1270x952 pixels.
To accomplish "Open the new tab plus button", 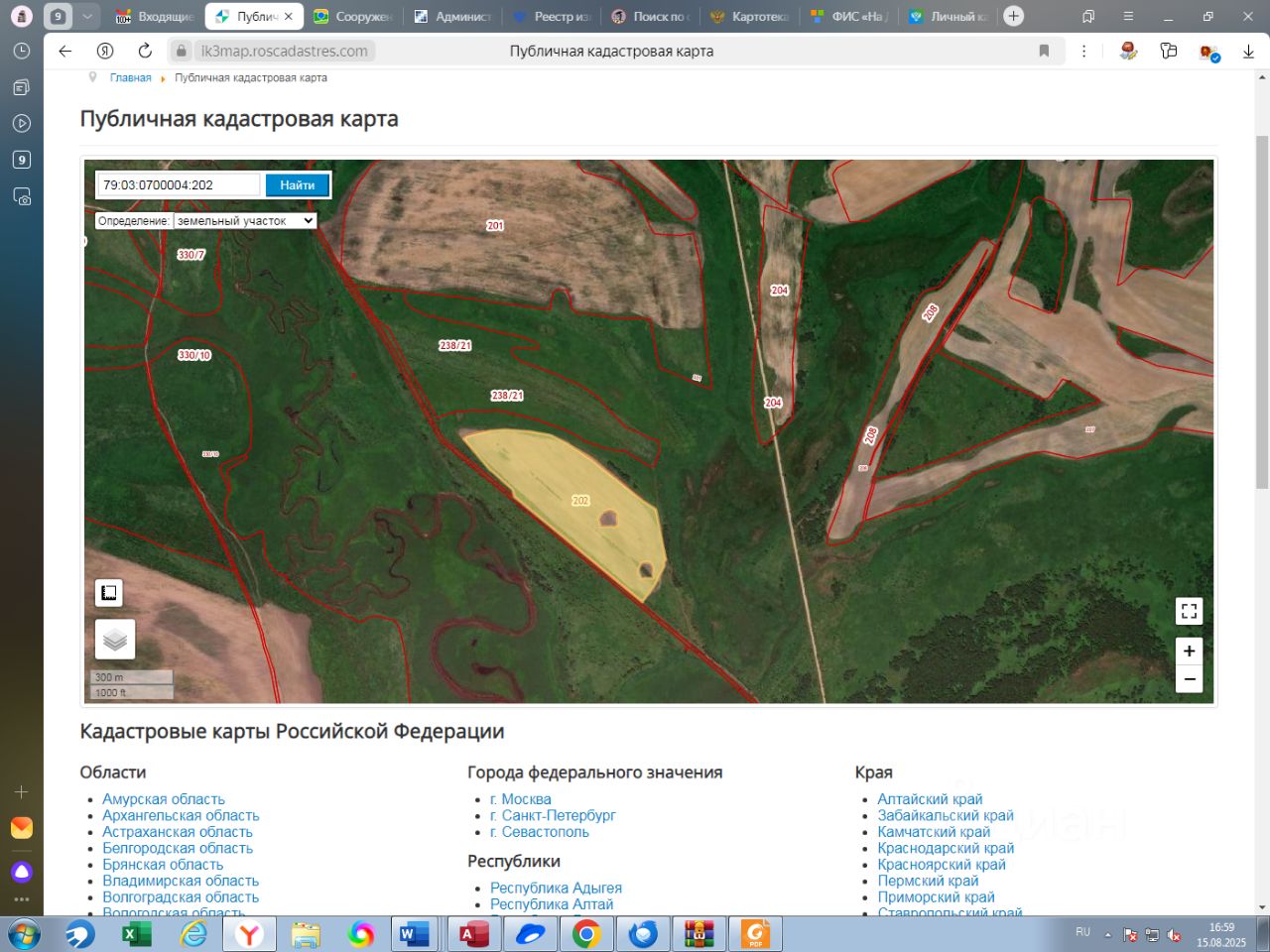I will click(x=1013, y=16).
